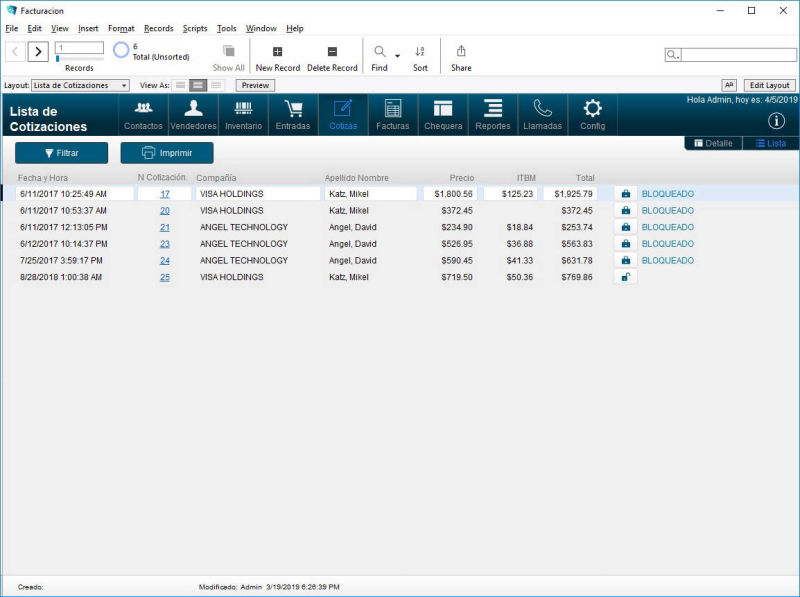Click the Imprimir button

click(167, 153)
